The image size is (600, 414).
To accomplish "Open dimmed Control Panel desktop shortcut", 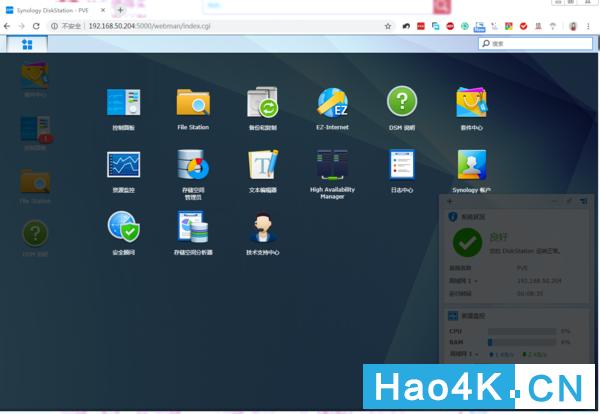I will [36, 129].
